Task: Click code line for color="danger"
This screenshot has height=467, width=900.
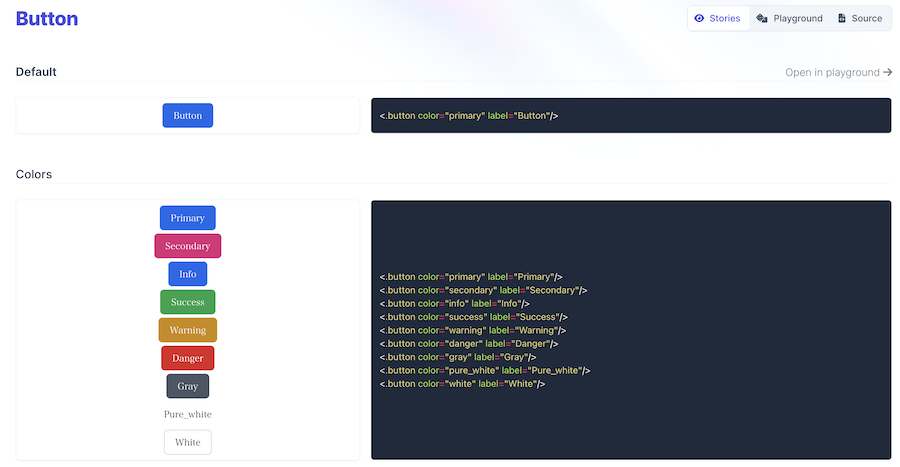Action: (468, 344)
